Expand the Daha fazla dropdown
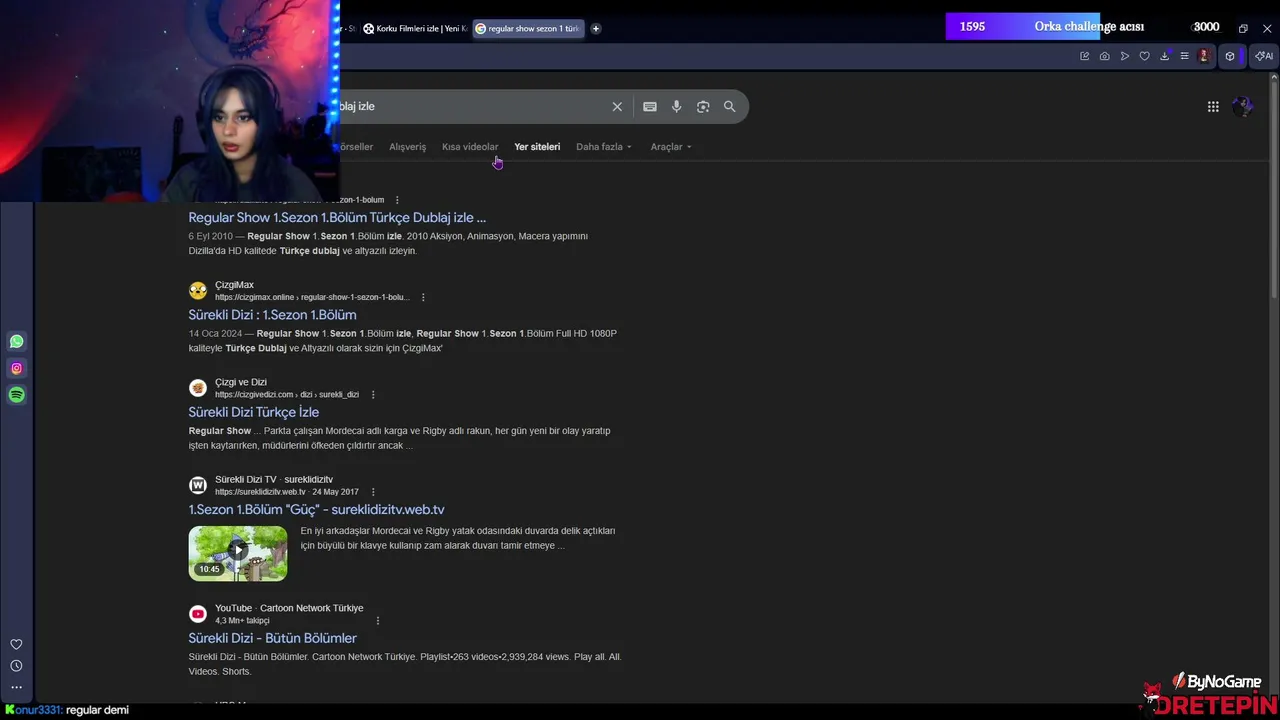This screenshot has height=720, width=1280. click(604, 147)
